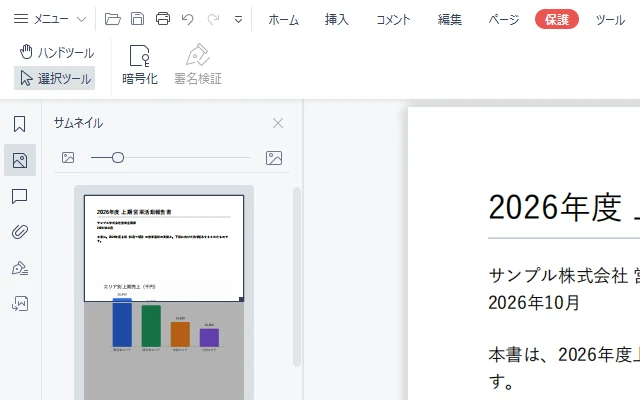The height and width of the screenshot is (400, 640).
Task: Click the 署名検証 signature verification button
Action: (198, 65)
